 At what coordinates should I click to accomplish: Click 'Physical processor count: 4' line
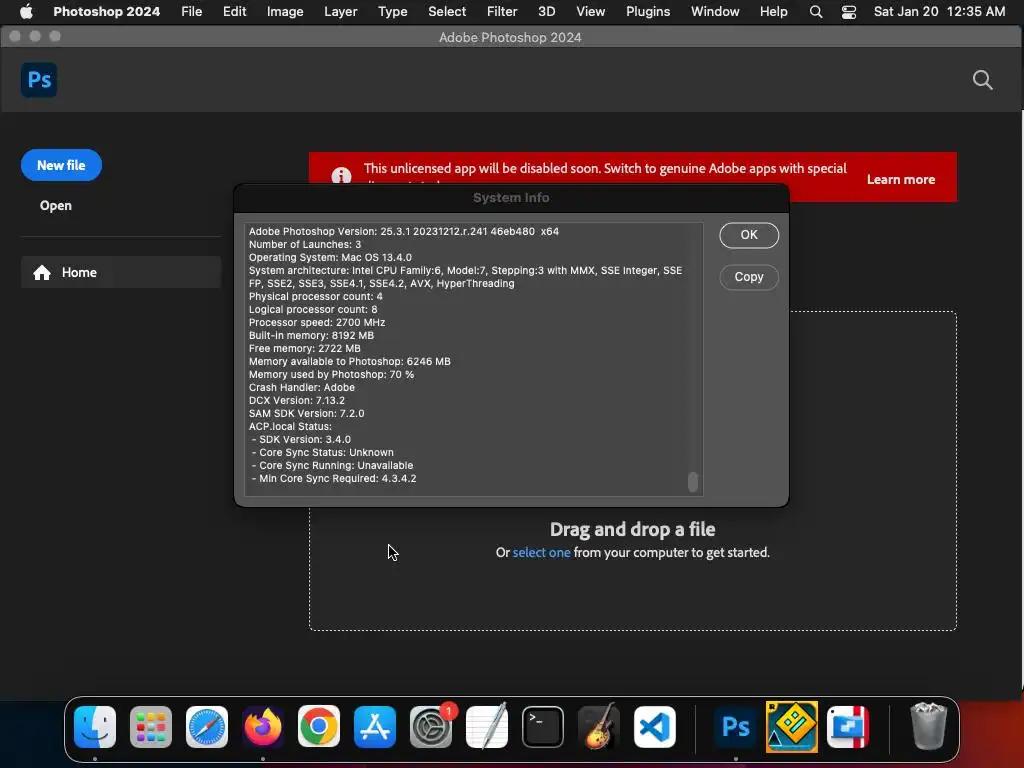point(315,296)
